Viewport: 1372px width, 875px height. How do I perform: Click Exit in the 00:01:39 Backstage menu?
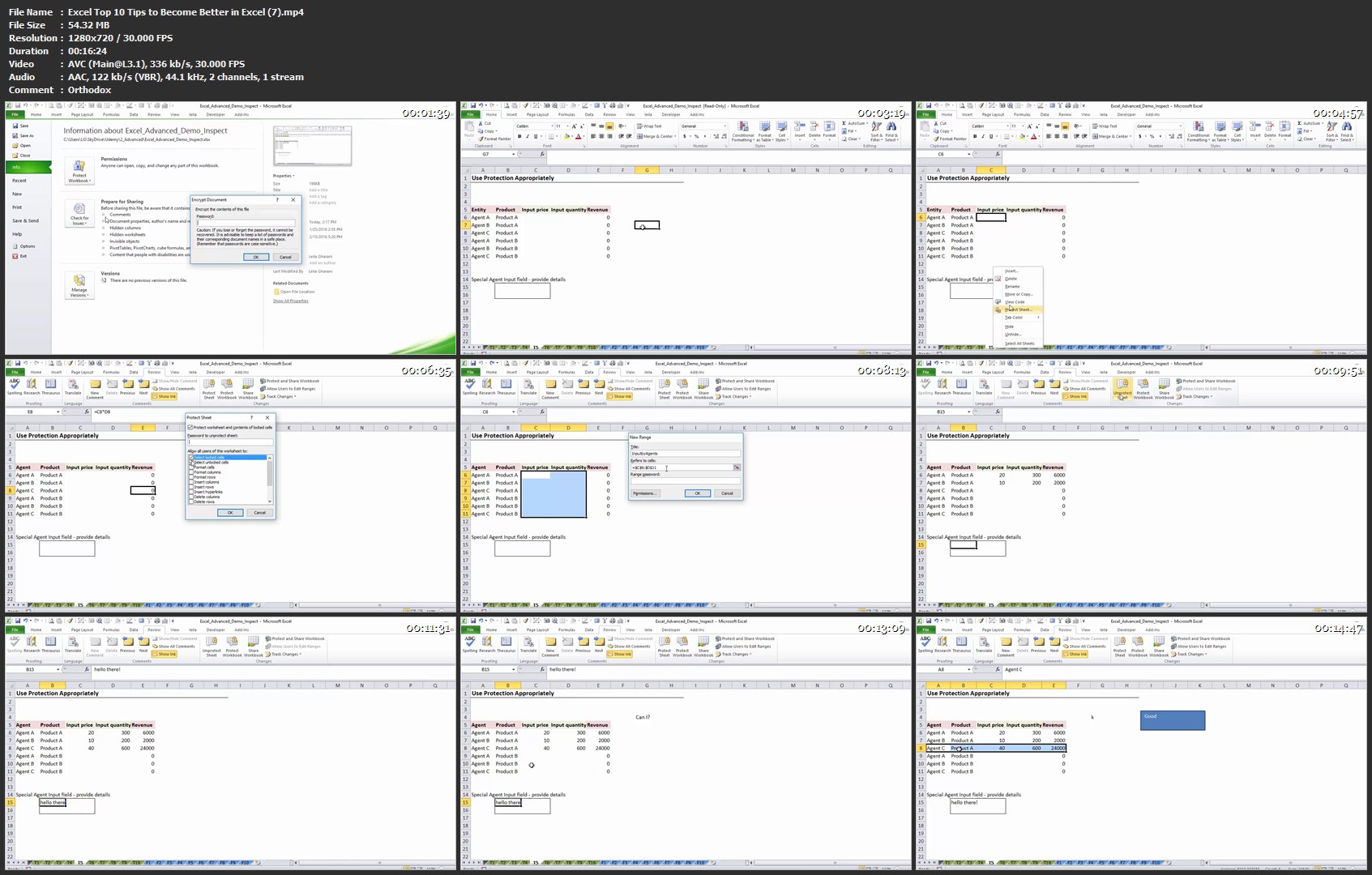coord(19,256)
